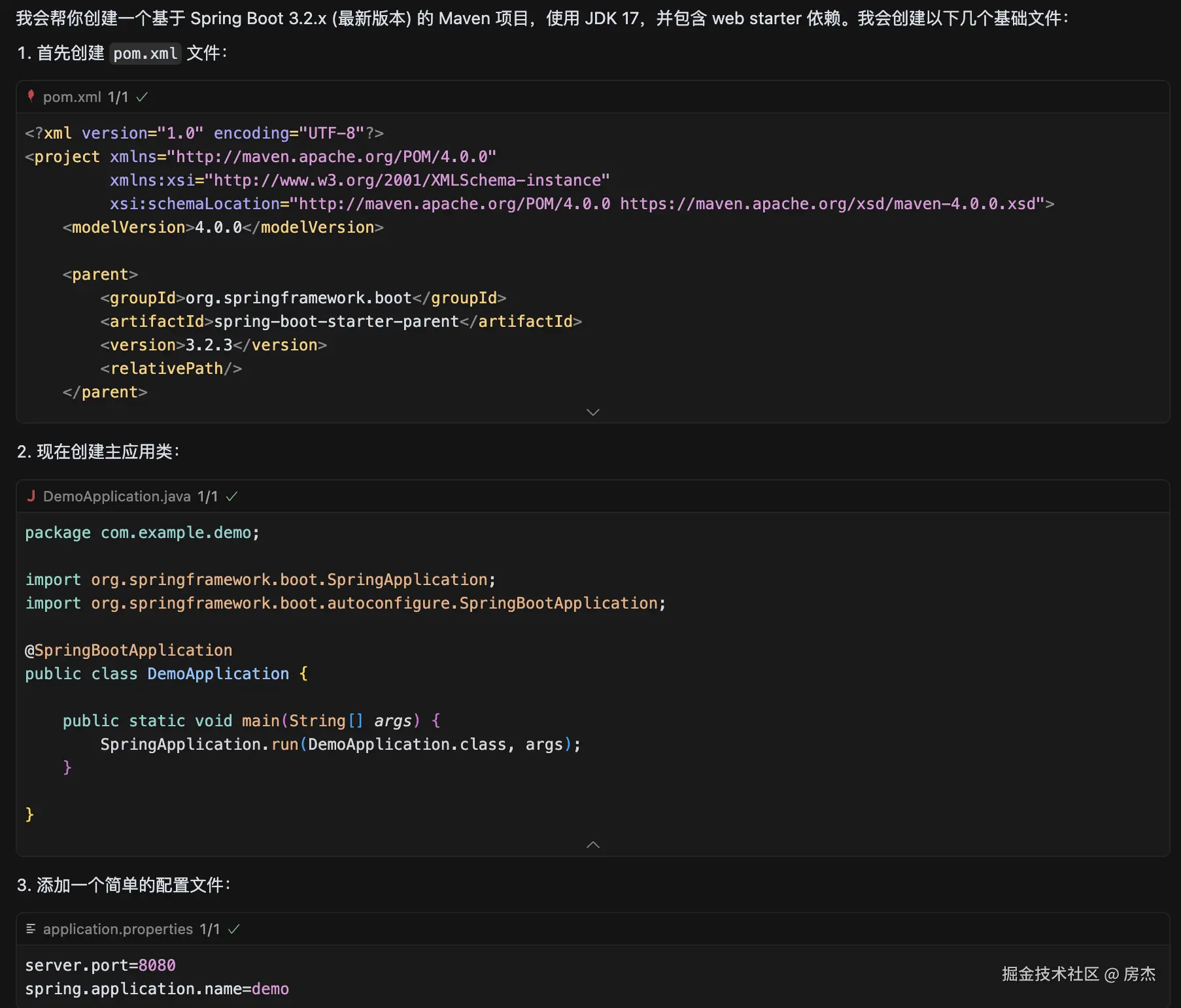The height and width of the screenshot is (1008, 1181).
Task: Click the opening parent tag line
Action: pos(100,275)
